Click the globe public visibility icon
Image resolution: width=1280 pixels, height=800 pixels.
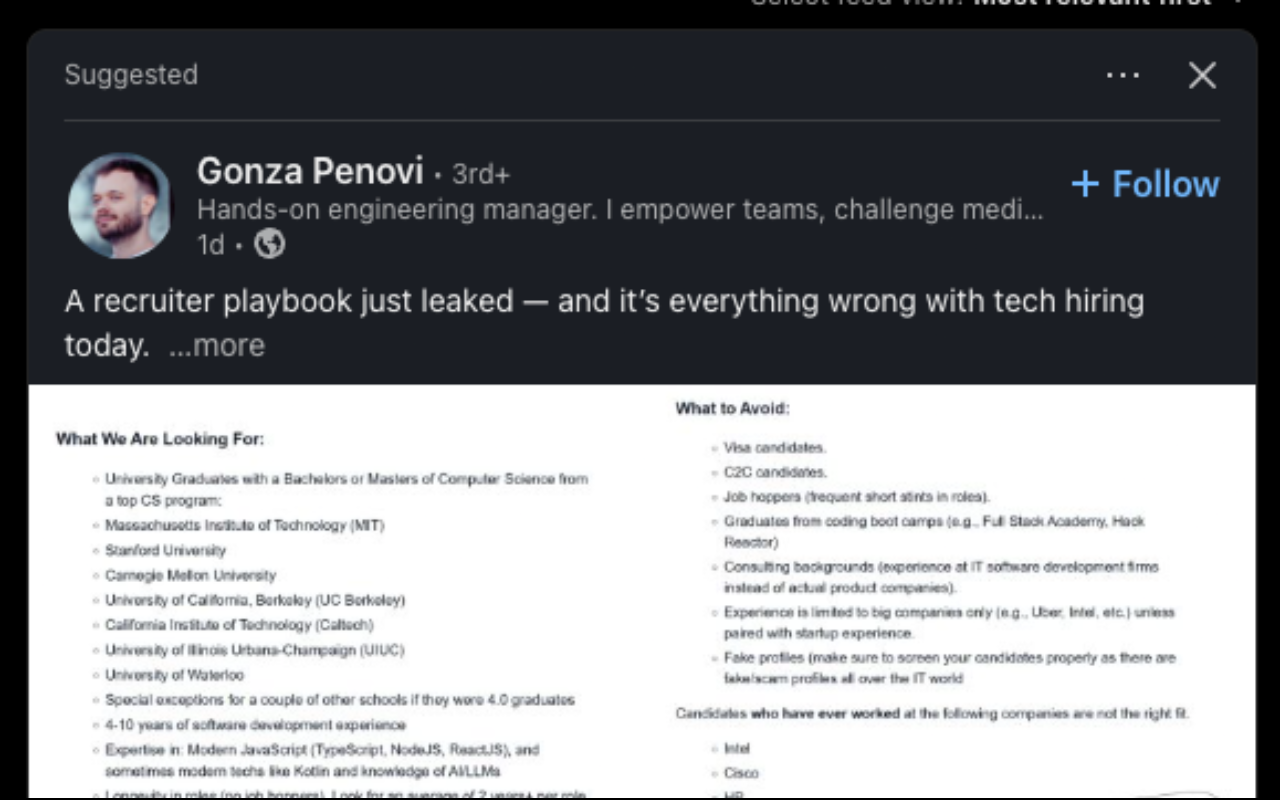point(269,244)
